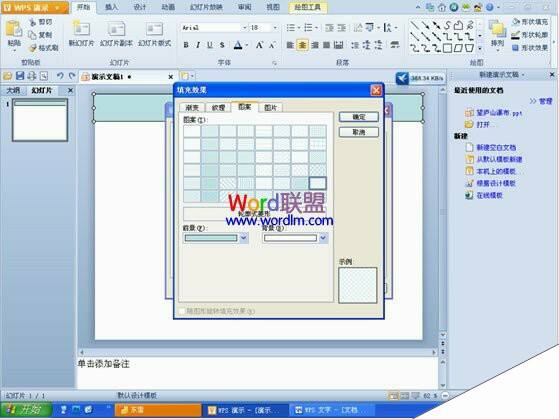Switch to the 动画 ribbon tab
The image size is (559, 419).
[x=168, y=7]
